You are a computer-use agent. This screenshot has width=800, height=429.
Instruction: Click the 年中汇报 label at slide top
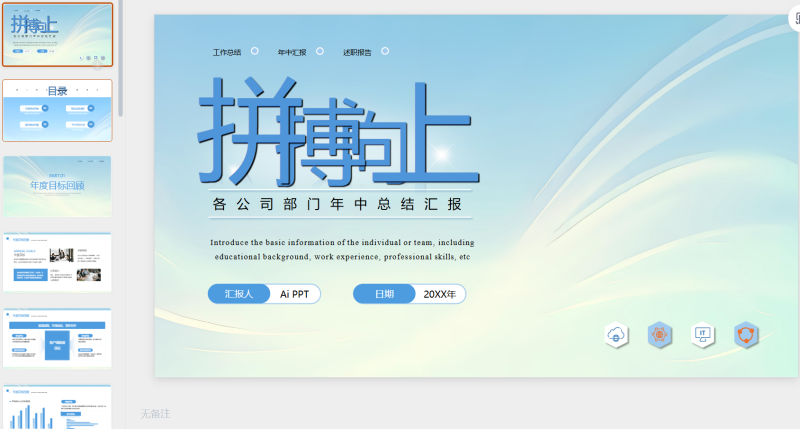pos(292,52)
